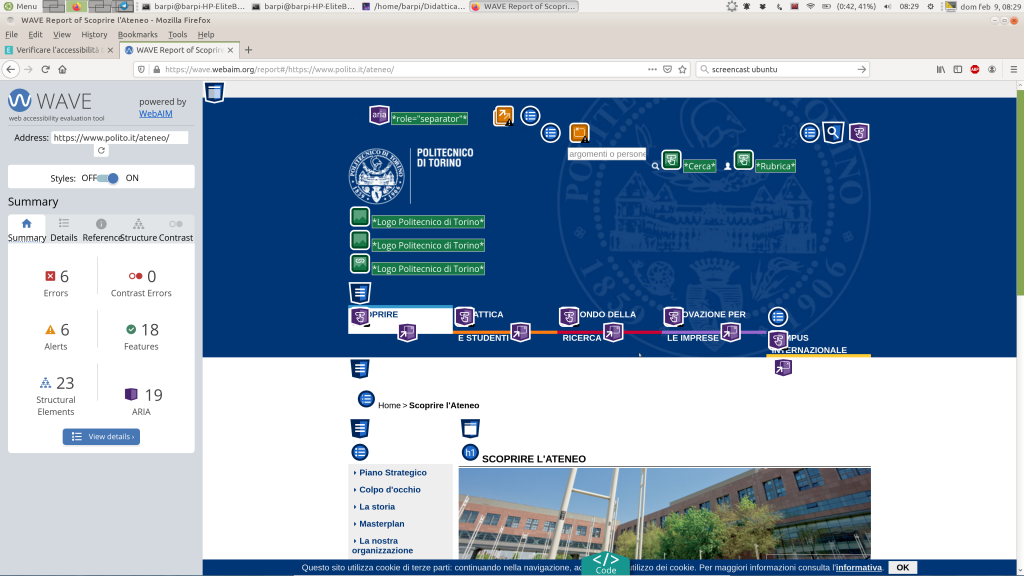
Task: Click OK on the cookie notice
Action: point(902,567)
